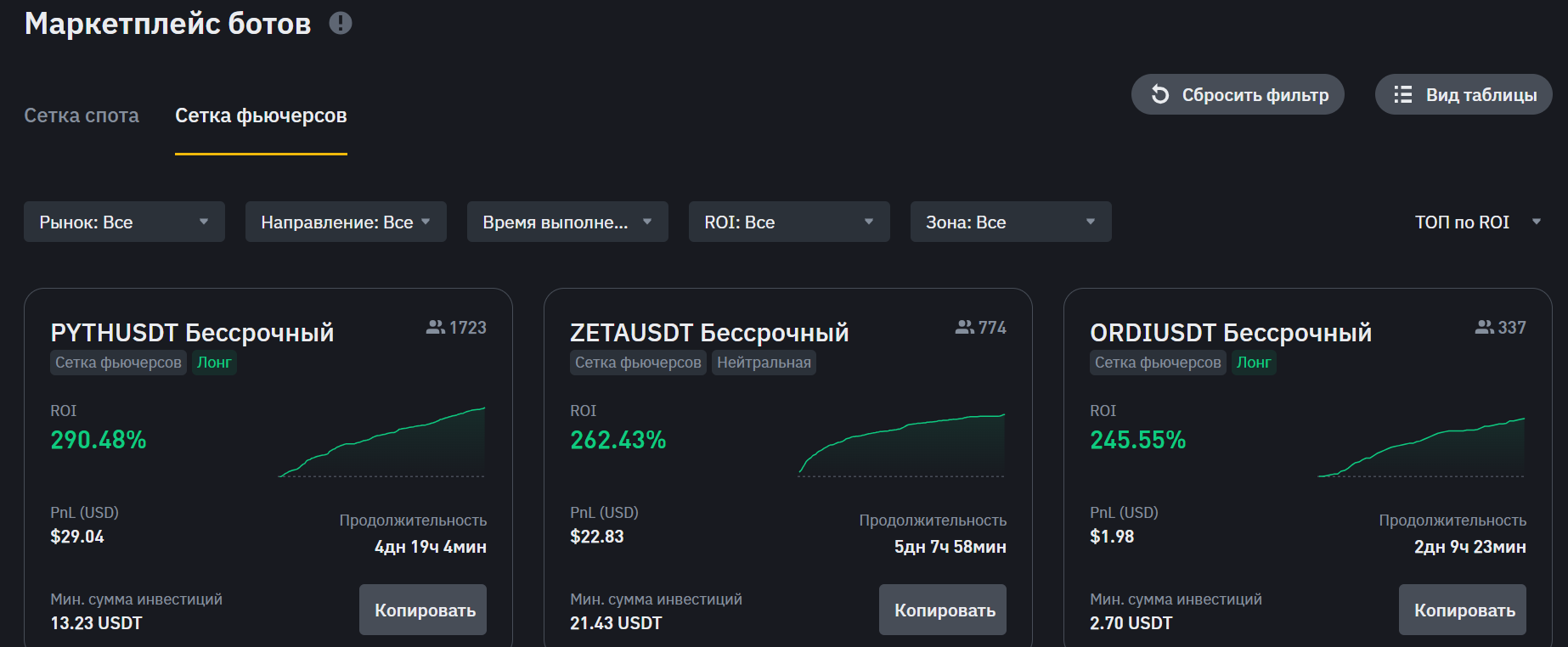The image size is (1568, 647).
Task: Copy the PYTHUSDT bot via Копировать
Action: click(x=423, y=610)
